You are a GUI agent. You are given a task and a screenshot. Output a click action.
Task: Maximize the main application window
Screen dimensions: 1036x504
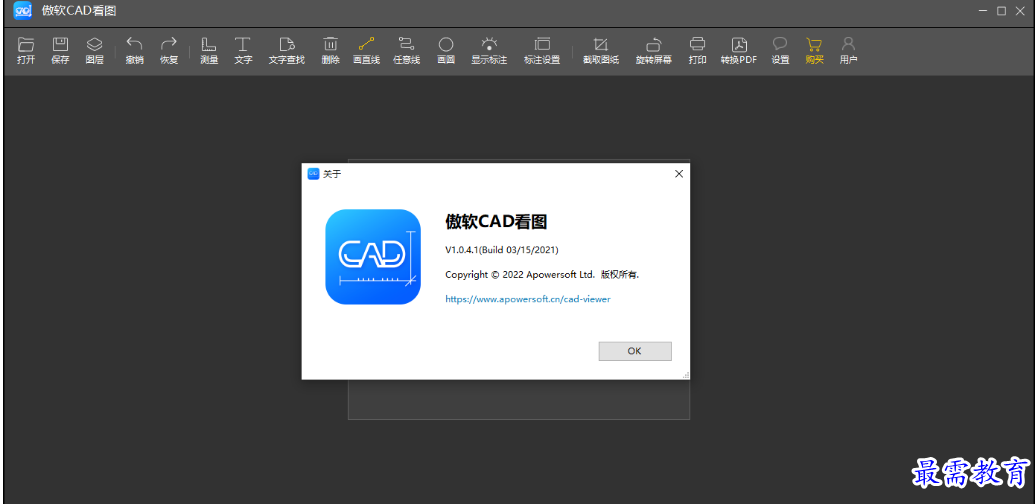(x=1002, y=11)
